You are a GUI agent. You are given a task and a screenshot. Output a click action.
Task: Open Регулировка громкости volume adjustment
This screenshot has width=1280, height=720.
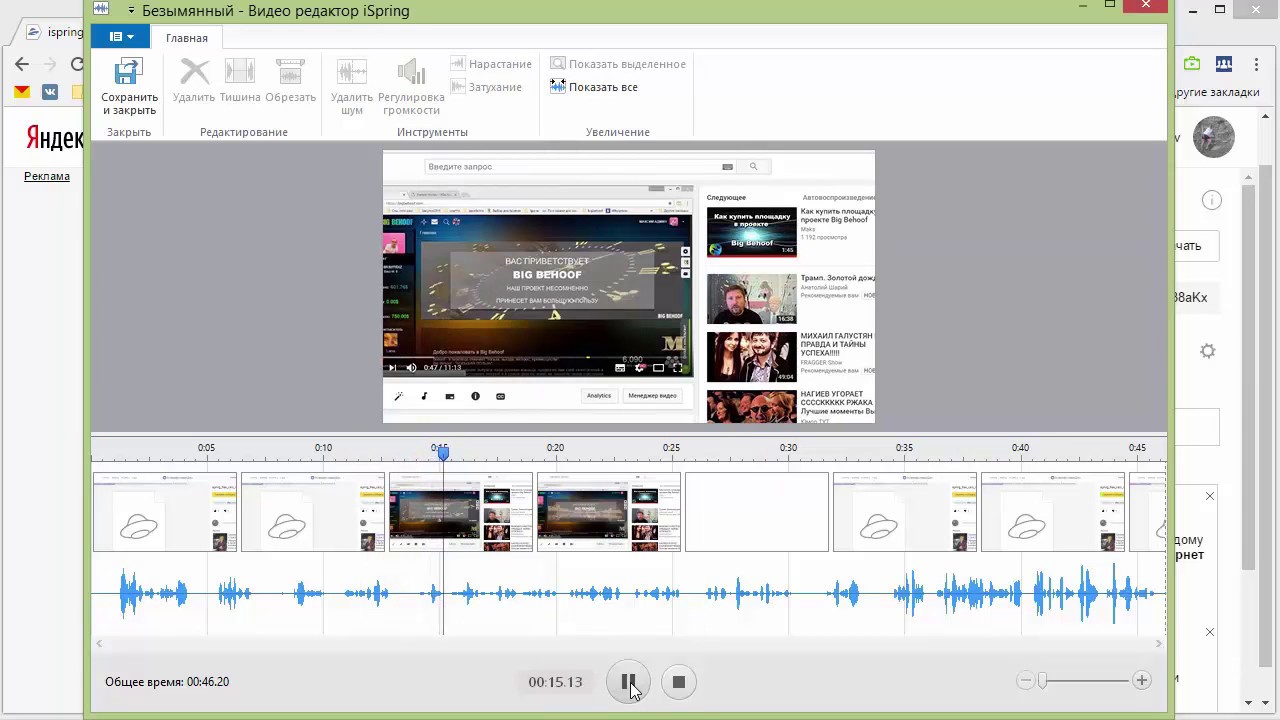413,87
